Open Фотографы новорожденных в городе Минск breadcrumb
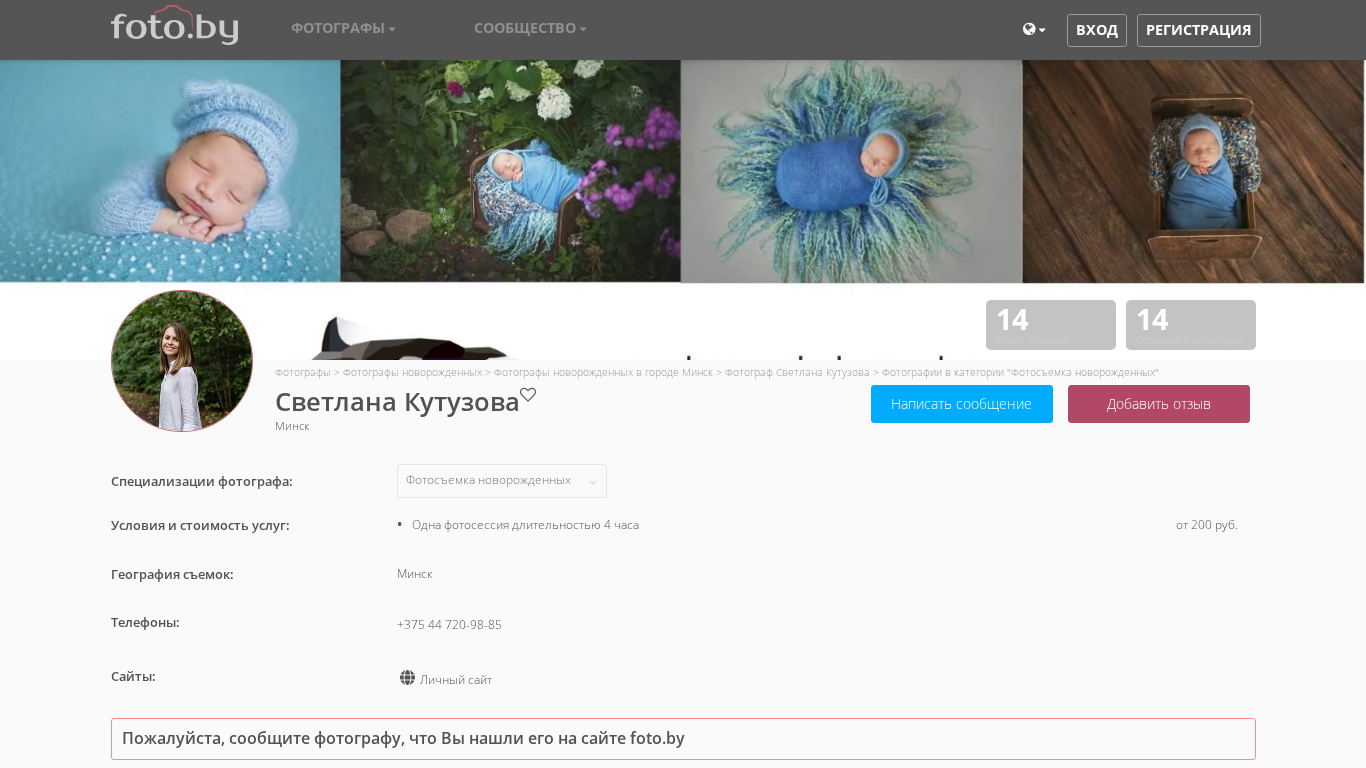This screenshot has width=1366, height=768. click(x=603, y=372)
